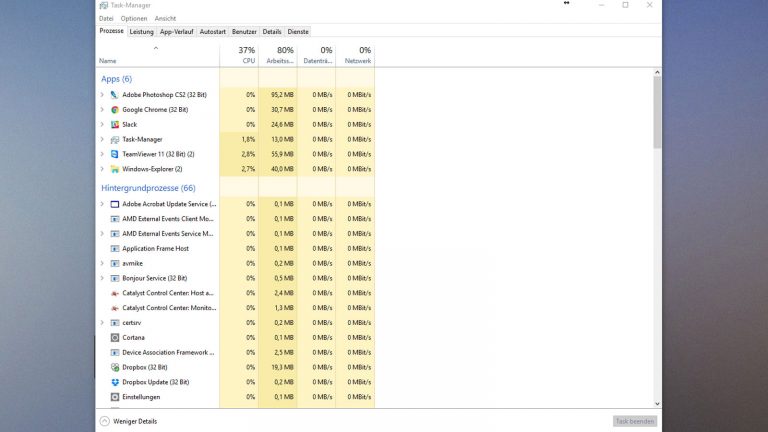Open the Autostart tab
The height and width of the screenshot is (432, 768).
point(212,32)
